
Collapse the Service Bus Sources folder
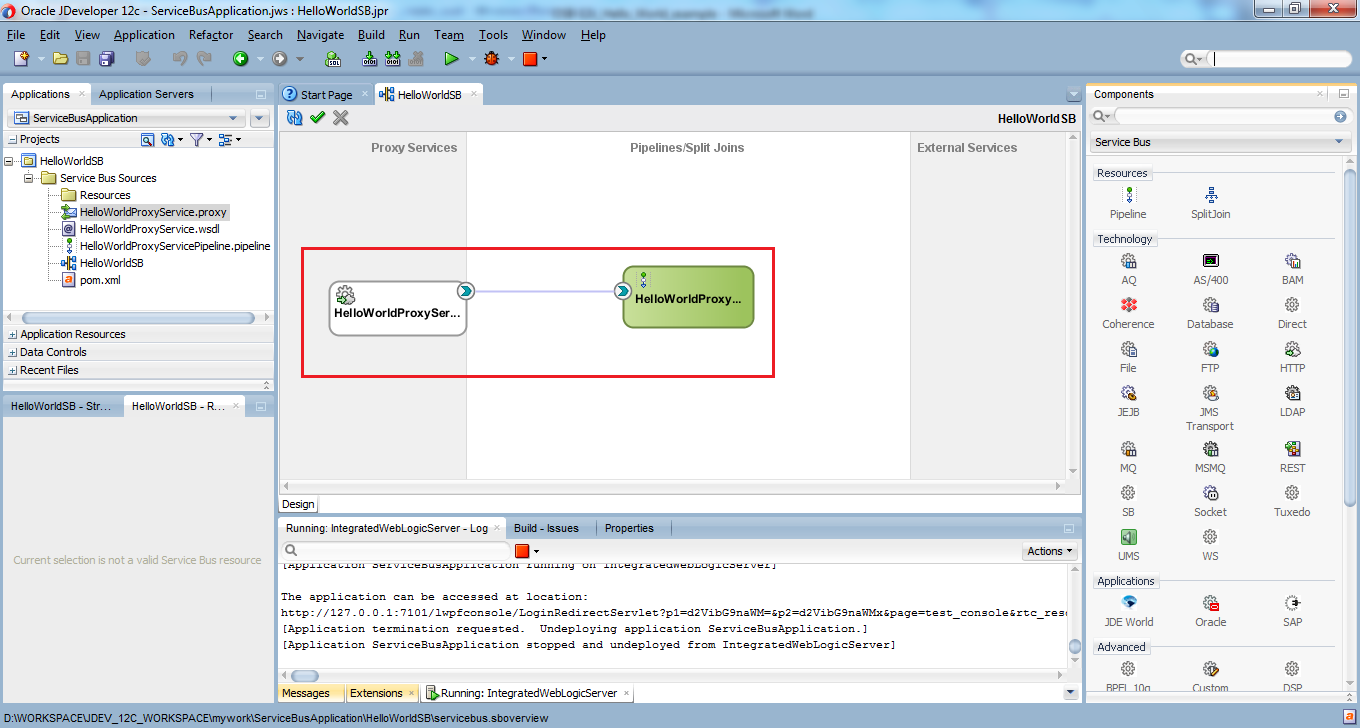(30, 178)
